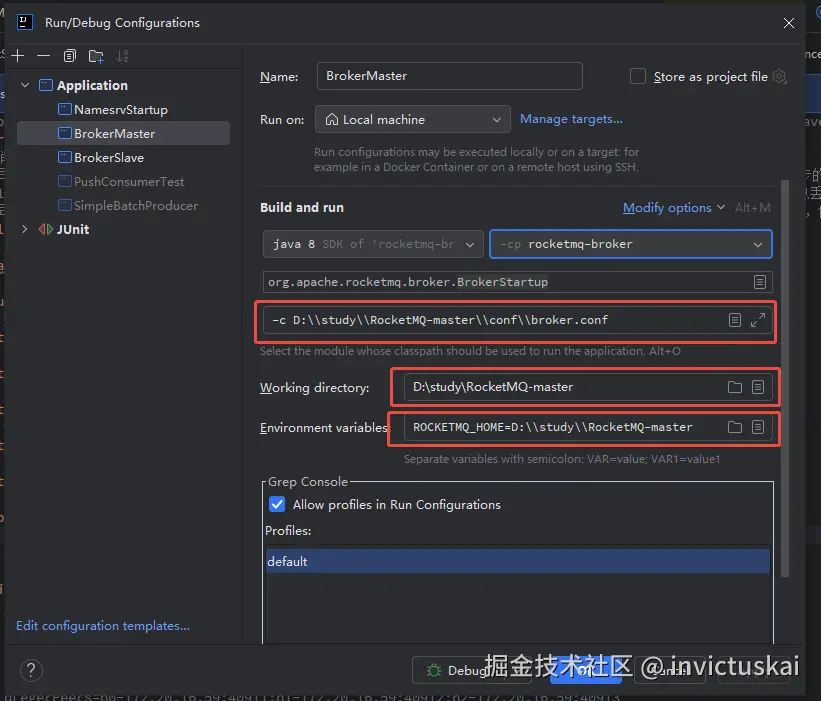Add a new configuration with plus icon
The width and height of the screenshot is (821, 701).
[18, 56]
